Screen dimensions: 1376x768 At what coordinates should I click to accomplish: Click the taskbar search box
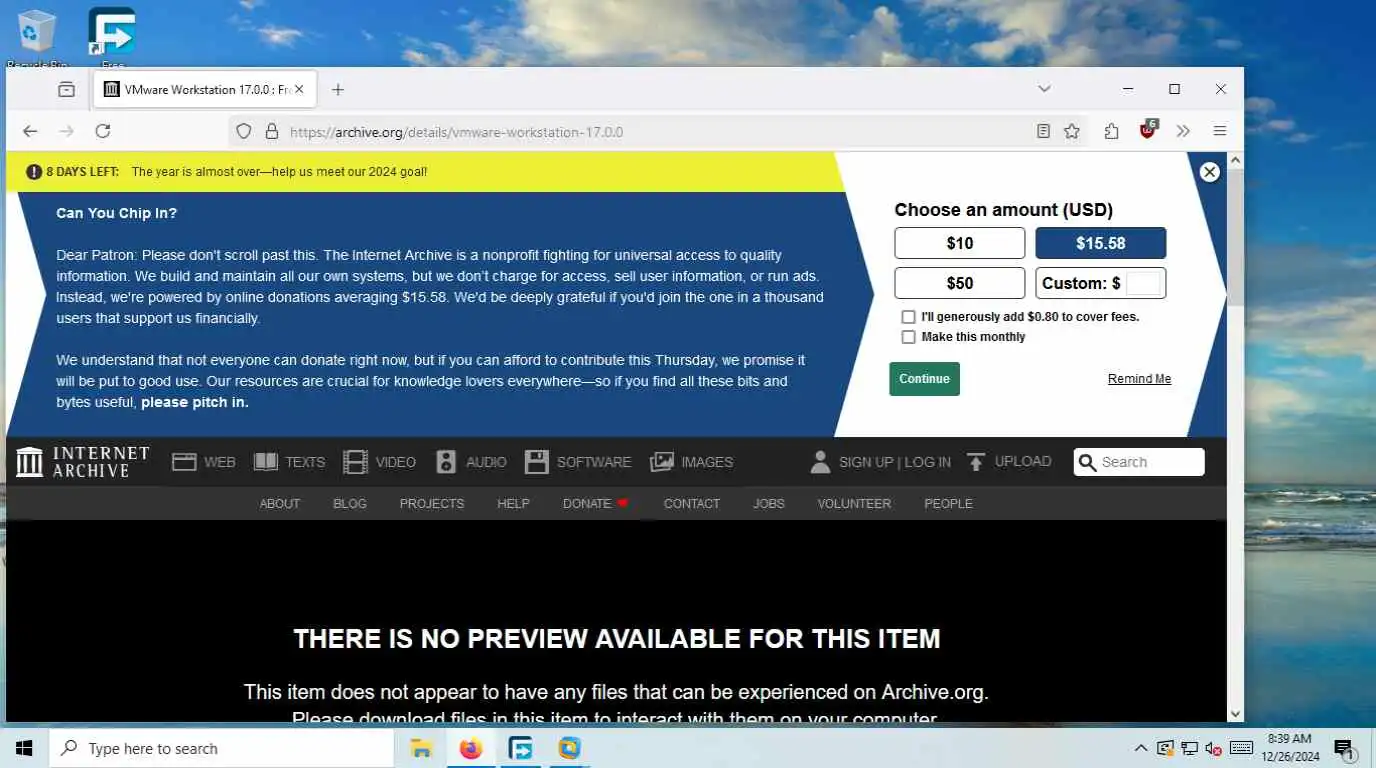click(221, 748)
